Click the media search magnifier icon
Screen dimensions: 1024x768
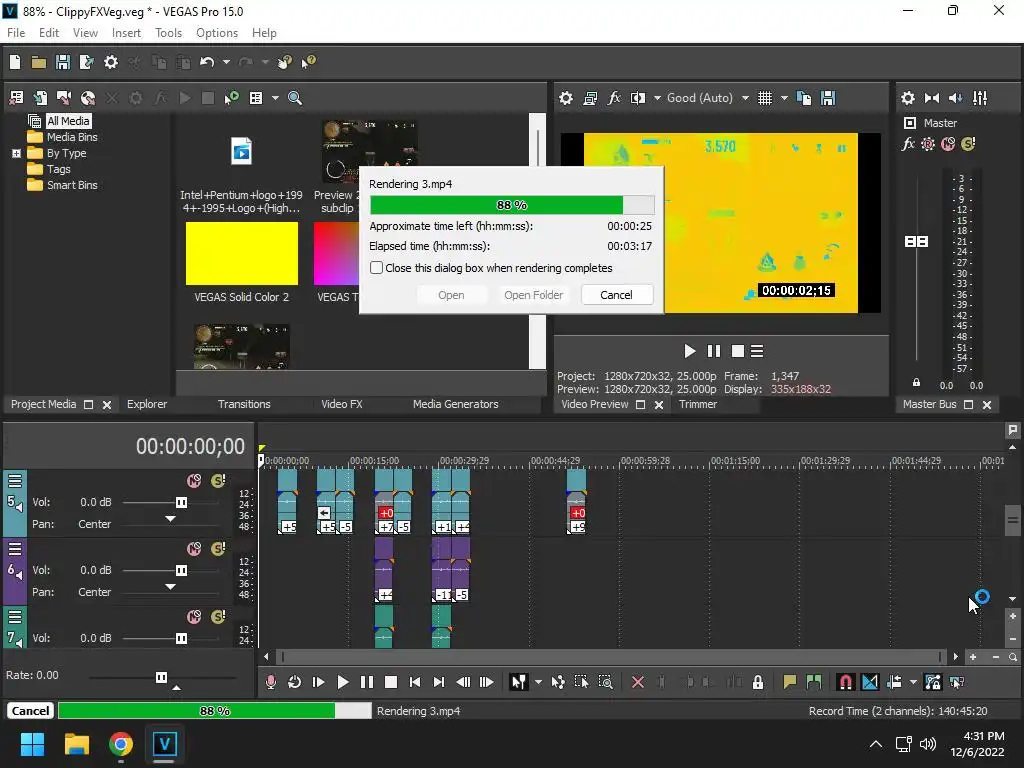click(x=295, y=98)
